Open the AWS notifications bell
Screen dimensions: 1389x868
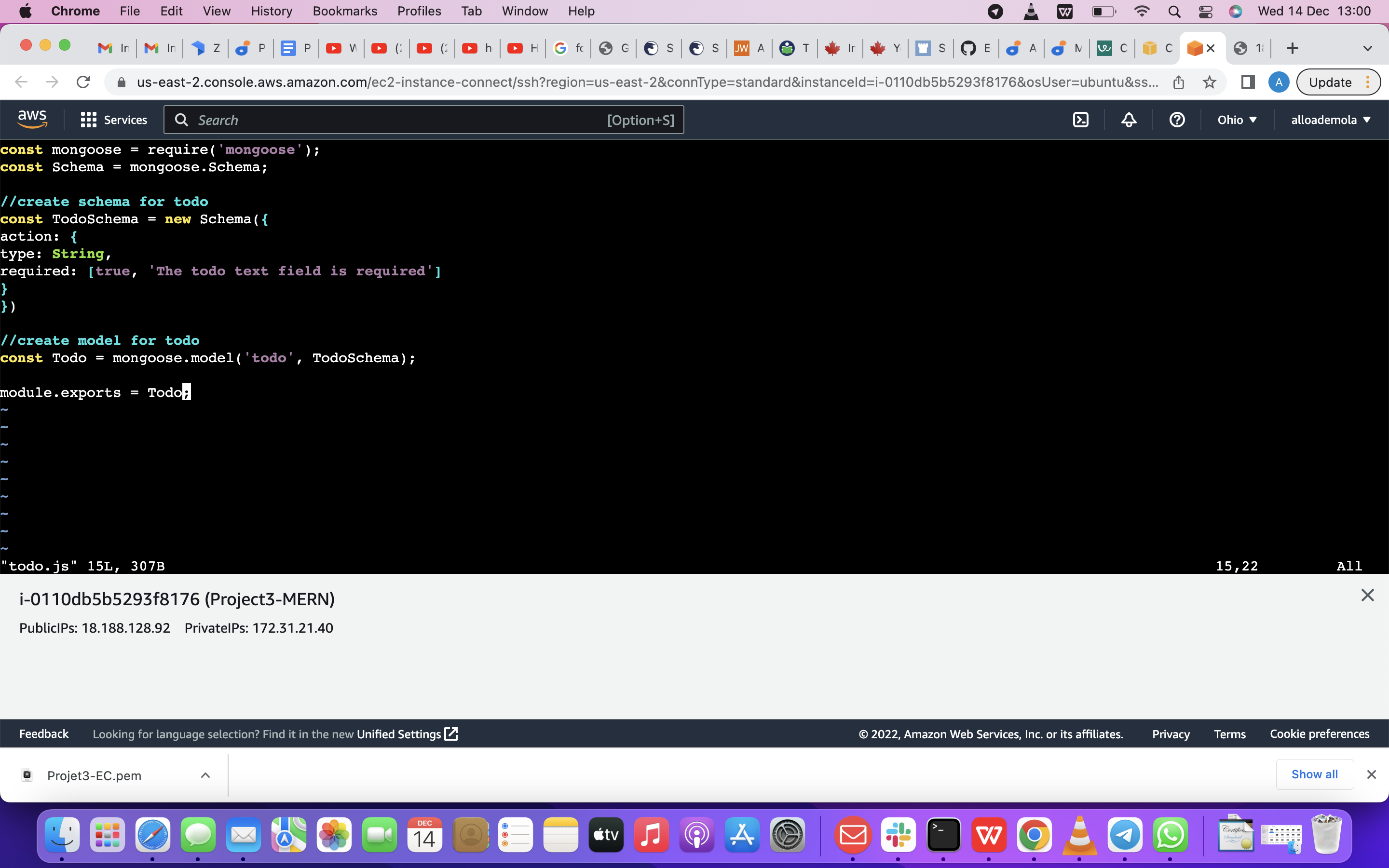tap(1128, 120)
